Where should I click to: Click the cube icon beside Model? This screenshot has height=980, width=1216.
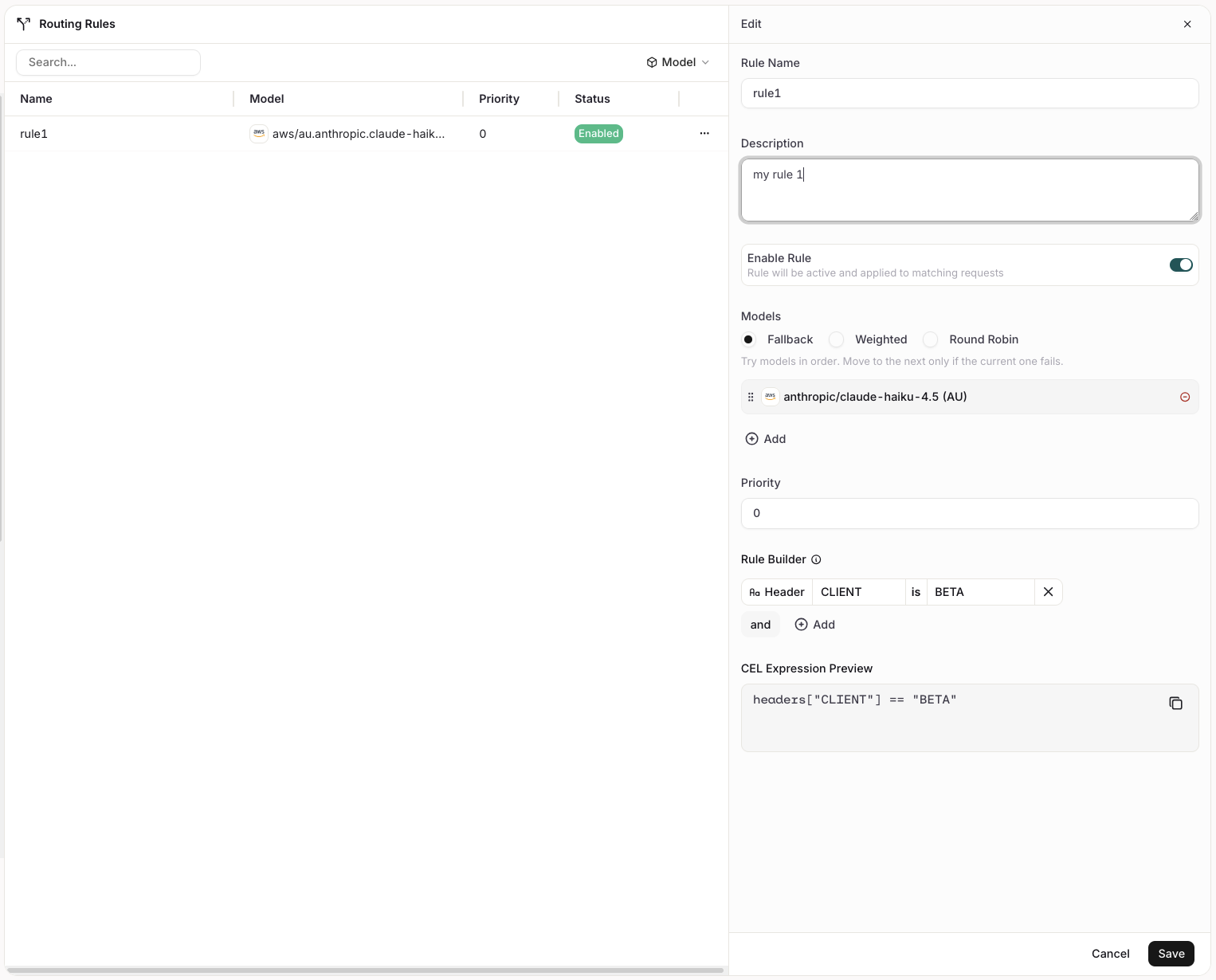[652, 62]
